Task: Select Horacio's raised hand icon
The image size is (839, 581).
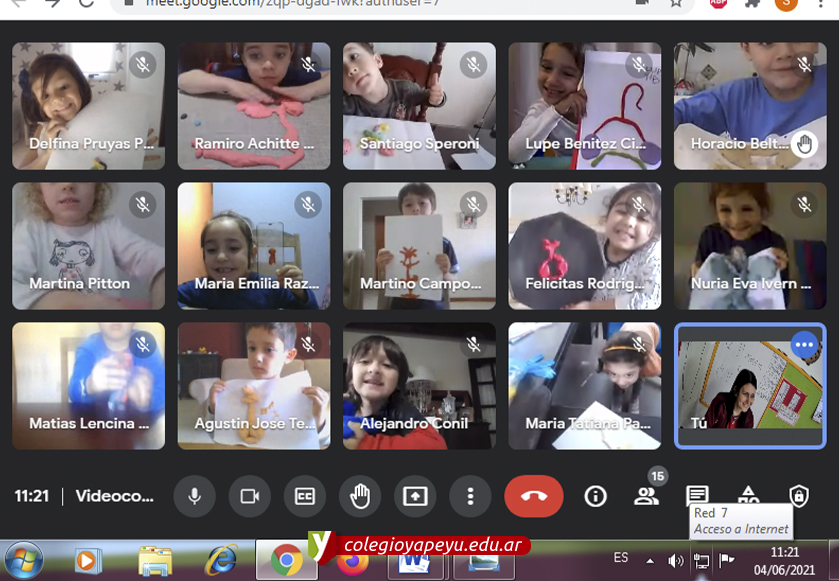Action: (x=804, y=144)
